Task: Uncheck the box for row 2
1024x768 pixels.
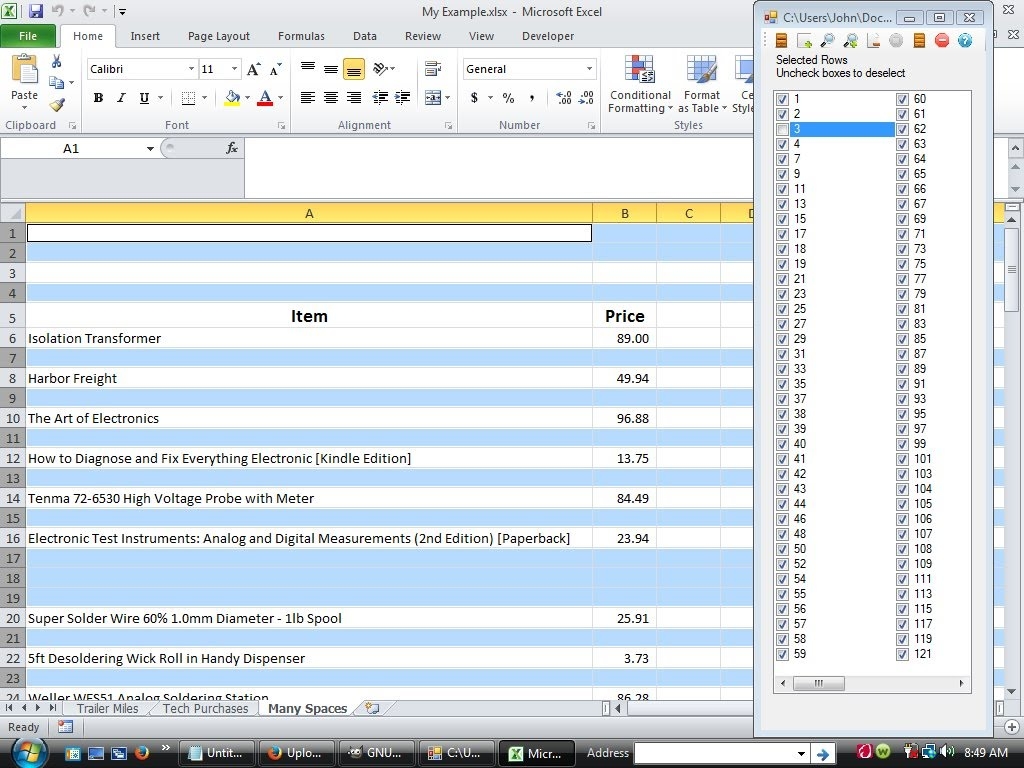Action: click(x=782, y=114)
